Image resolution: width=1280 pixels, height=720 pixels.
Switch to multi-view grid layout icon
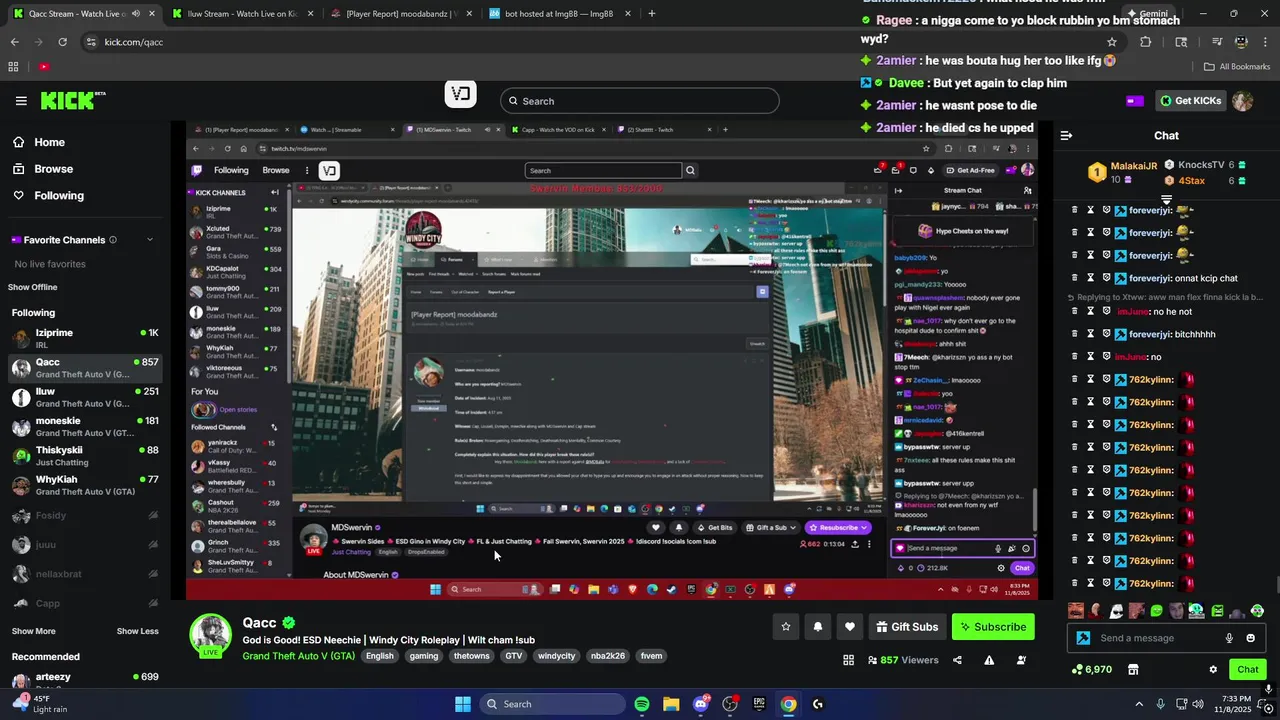(x=848, y=660)
